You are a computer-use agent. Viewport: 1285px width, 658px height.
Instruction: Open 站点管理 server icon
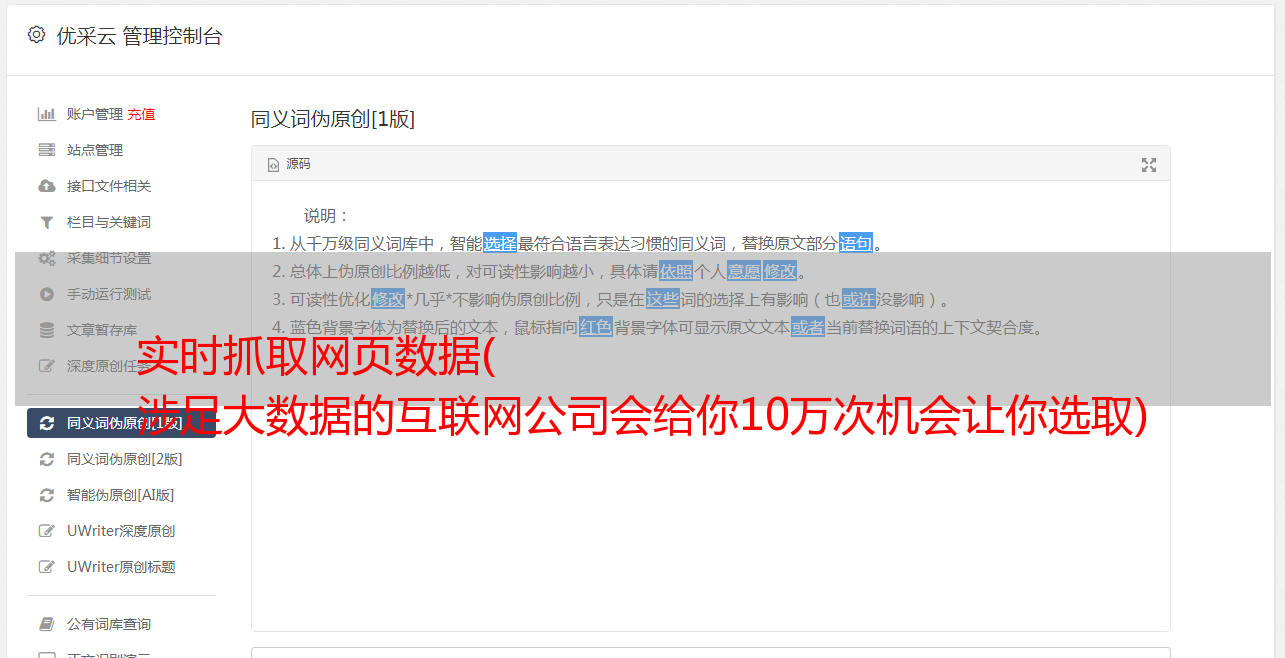(46, 150)
